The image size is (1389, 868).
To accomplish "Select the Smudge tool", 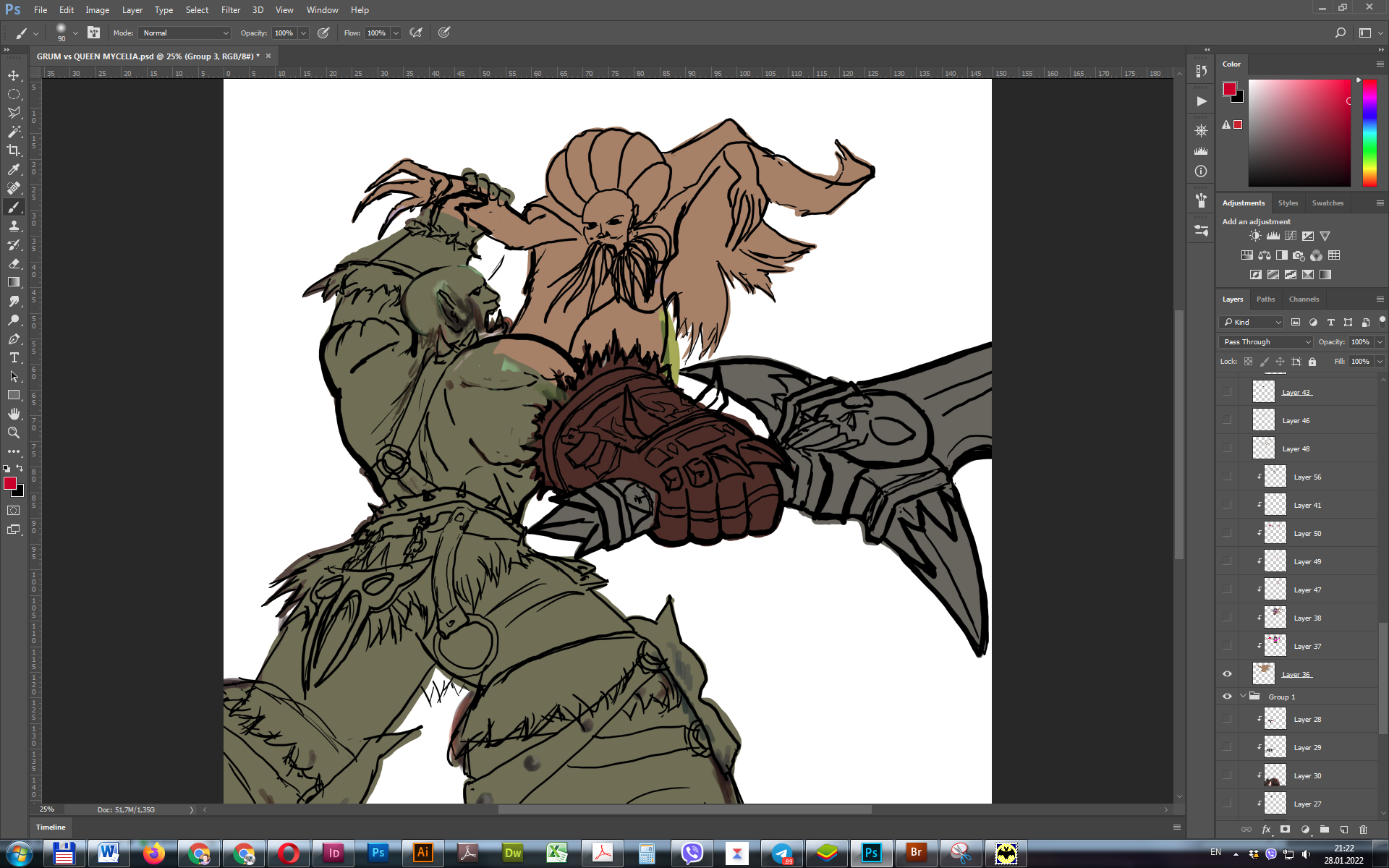I will coord(14,301).
